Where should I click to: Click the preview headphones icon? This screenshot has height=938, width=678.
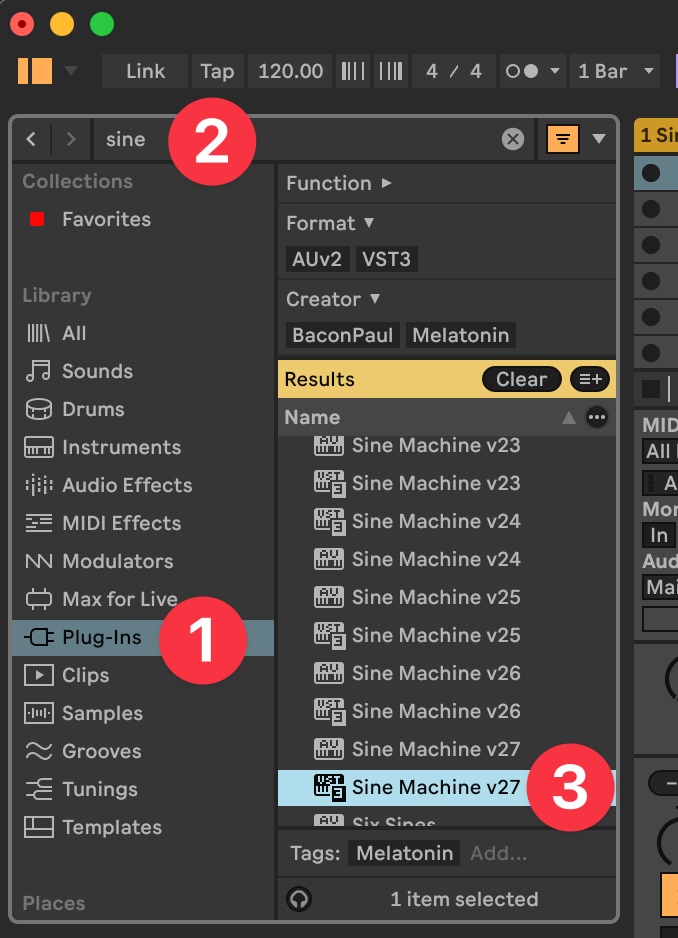(298, 899)
